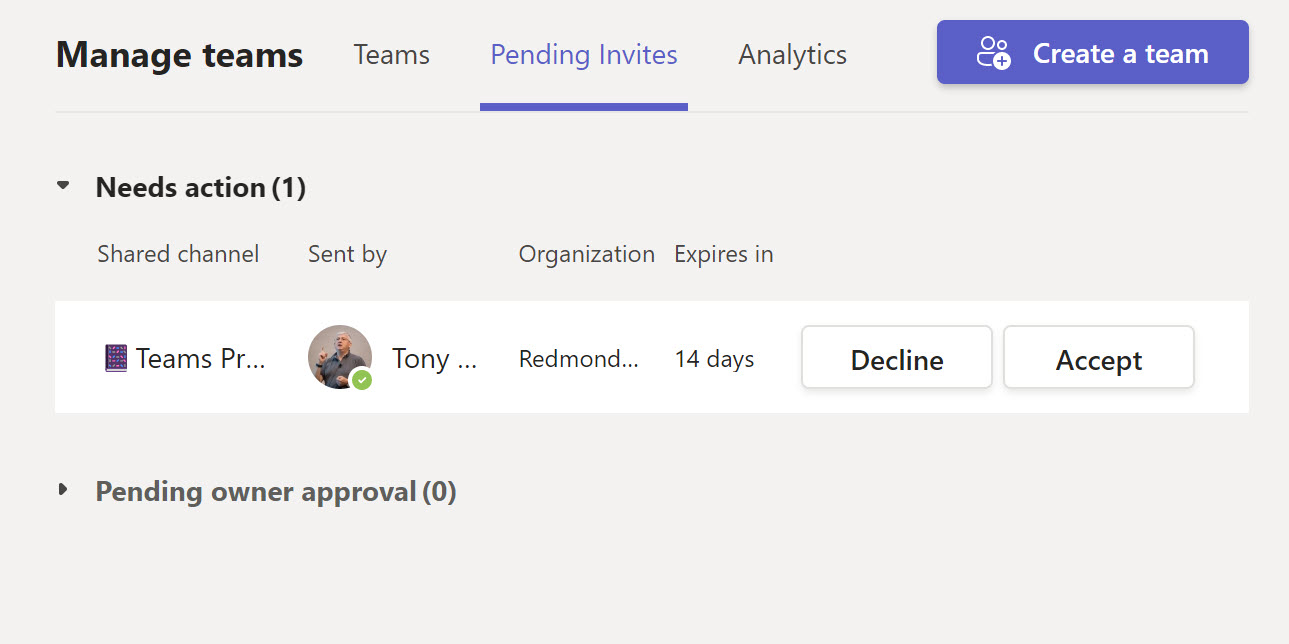Click the truncated sender name Tony

click(434, 357)
